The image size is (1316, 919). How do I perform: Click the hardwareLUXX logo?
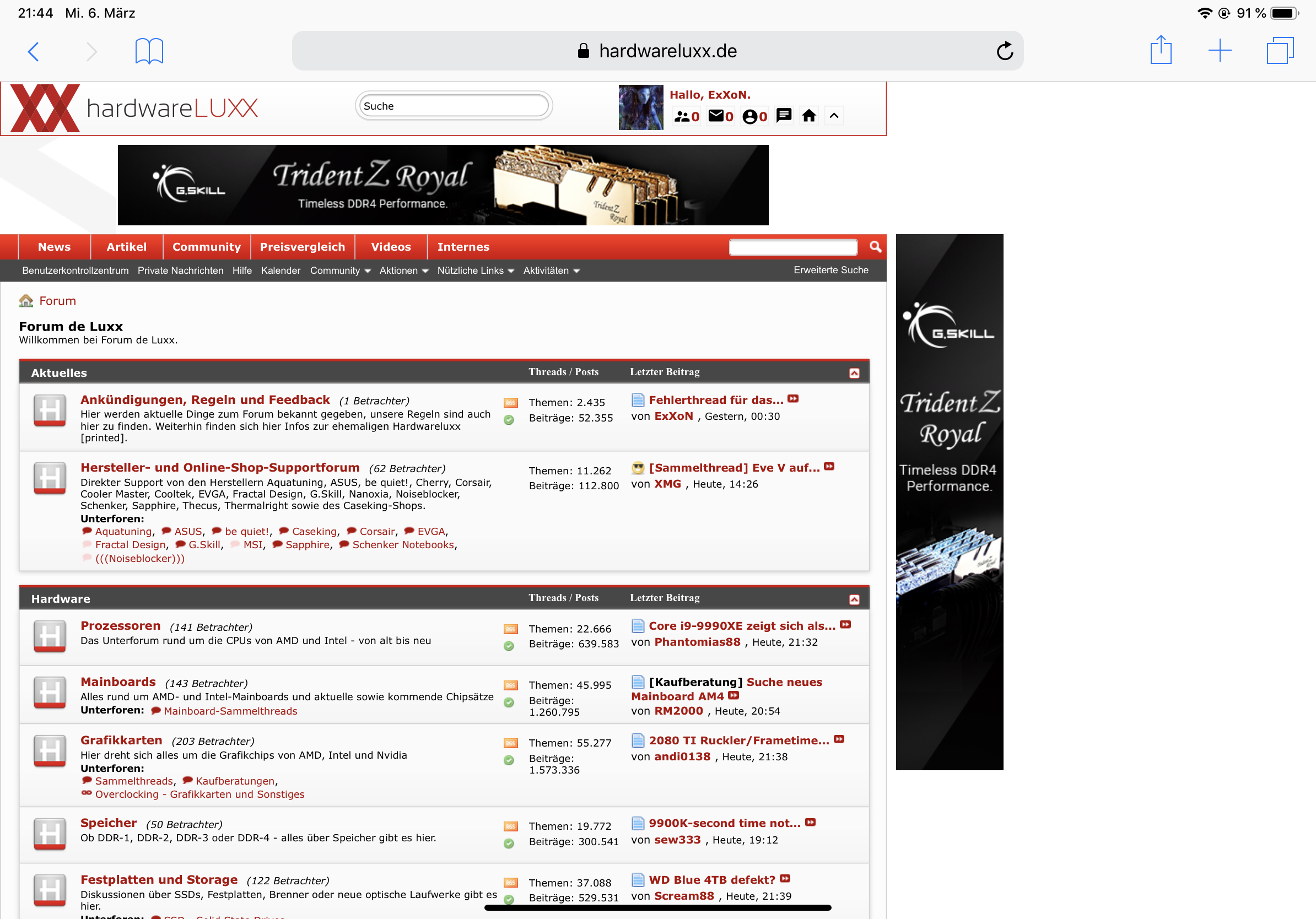(x=134, y=108)
